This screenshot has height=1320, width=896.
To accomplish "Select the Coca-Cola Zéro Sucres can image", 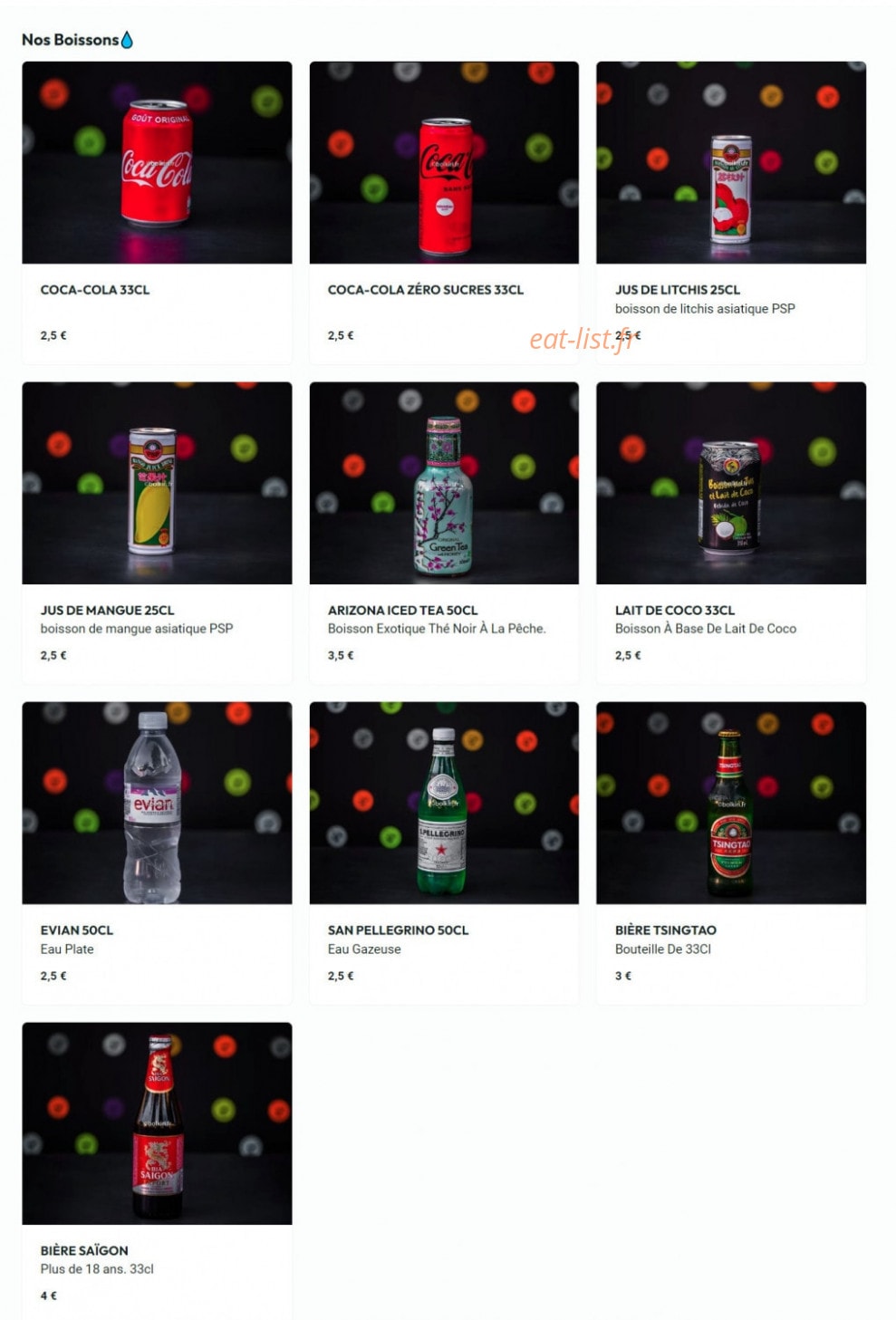I will pos(444,162).
